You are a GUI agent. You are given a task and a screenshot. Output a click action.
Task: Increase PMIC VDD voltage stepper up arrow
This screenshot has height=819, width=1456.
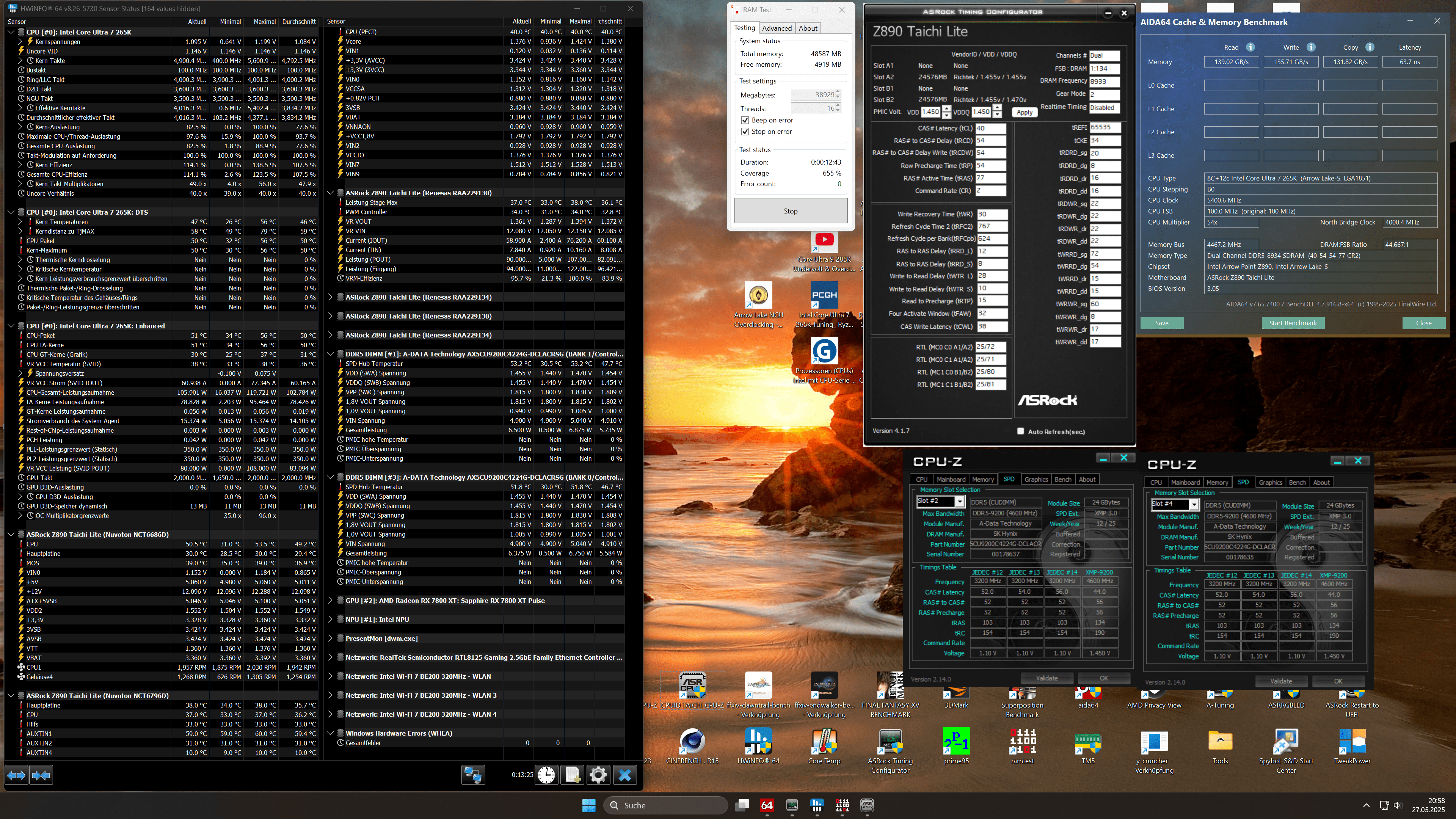pyautogui.click(x=947, y=108)
